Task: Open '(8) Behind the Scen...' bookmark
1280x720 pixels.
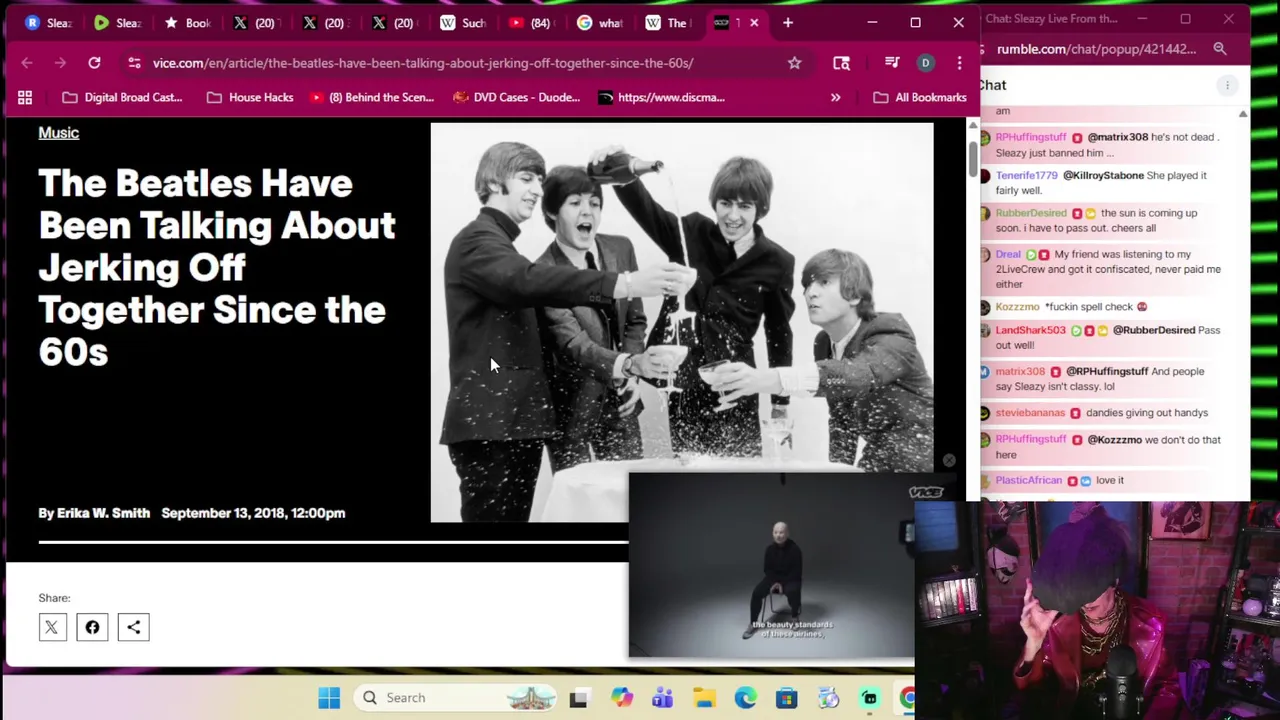Action: [x=371, y=97]
